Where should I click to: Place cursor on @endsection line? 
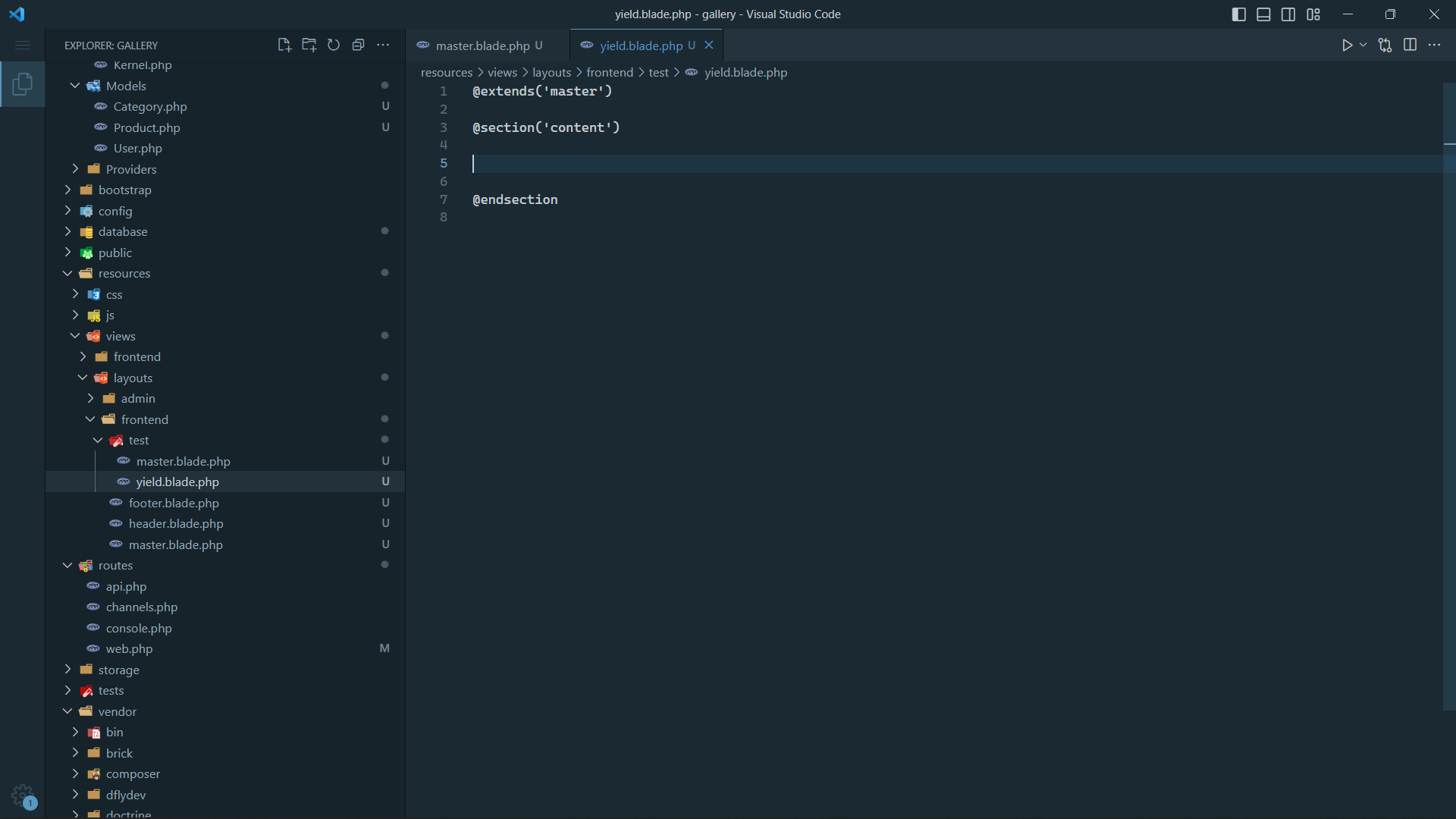click(515, 199)
